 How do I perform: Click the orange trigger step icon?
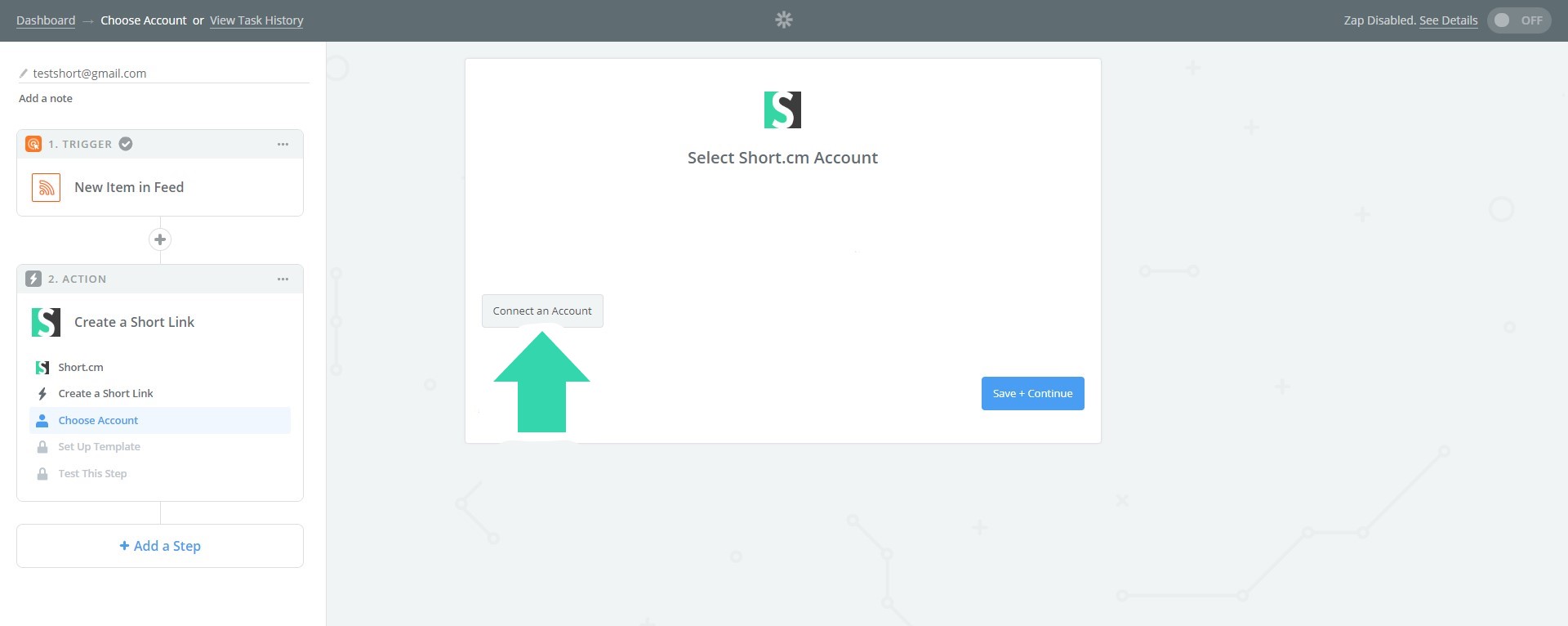click(33, 144)
